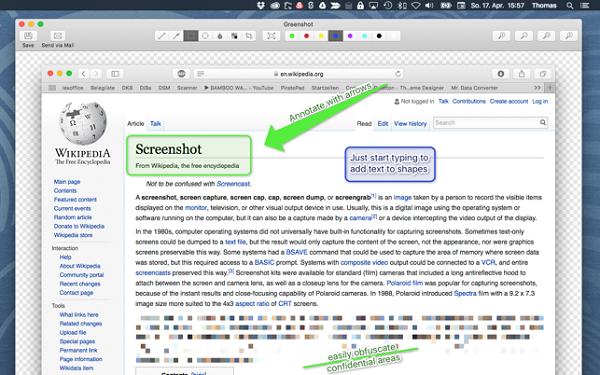
Task: Pick the green color swatch
Action: (292, 36)
